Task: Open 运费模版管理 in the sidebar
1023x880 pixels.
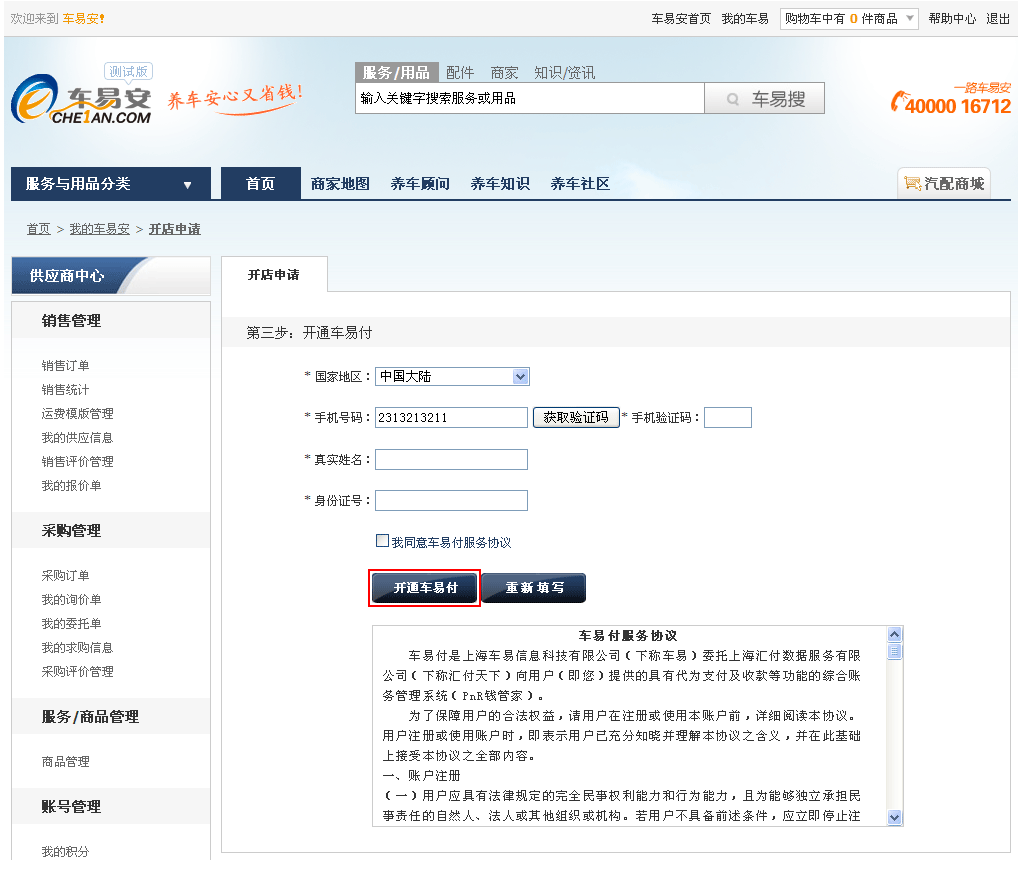Action: tap(77, 414)
